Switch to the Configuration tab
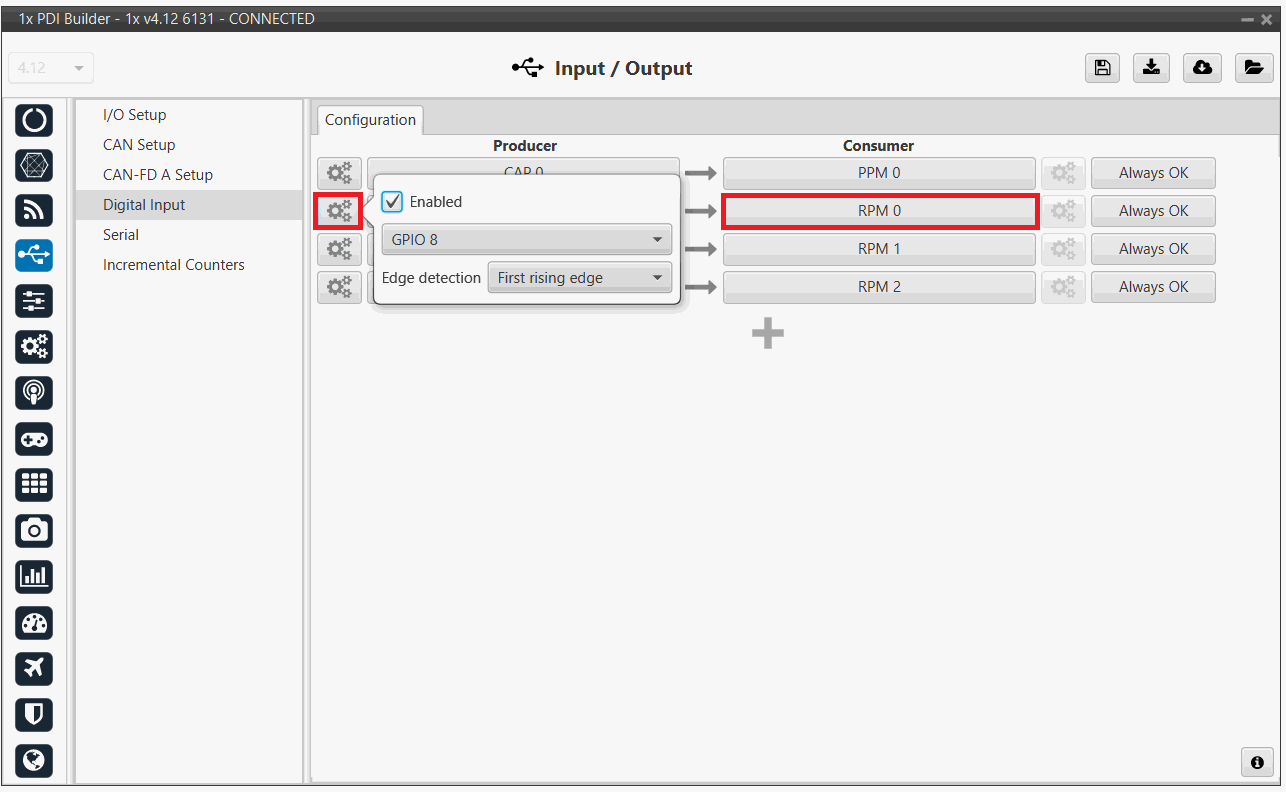Screen dimensions: 1286x792 pyautogui.click(x=370, y=120)
